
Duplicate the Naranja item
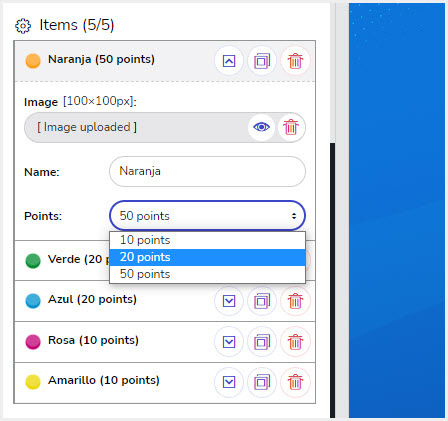coord(262,61)
